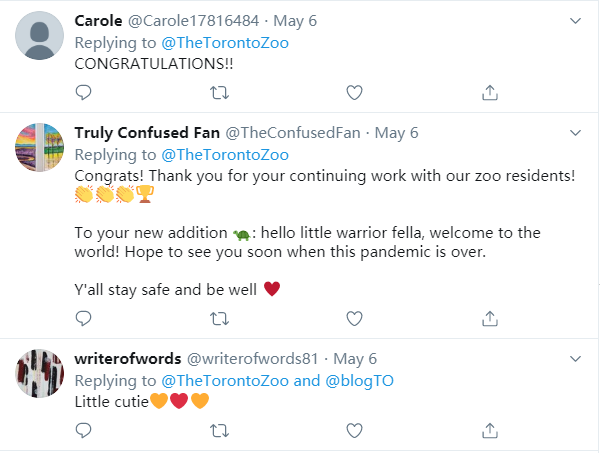600x453 pixels.
Task: Expand more options on Carole's tweet
Action: [x=576, y=19]
